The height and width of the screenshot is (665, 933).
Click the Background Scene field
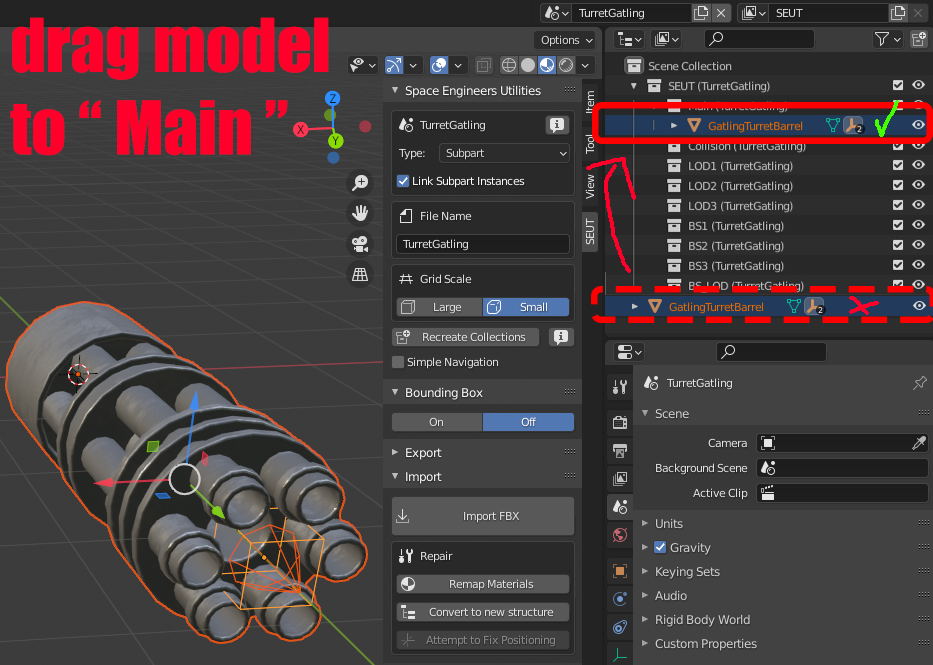[842, 468]
